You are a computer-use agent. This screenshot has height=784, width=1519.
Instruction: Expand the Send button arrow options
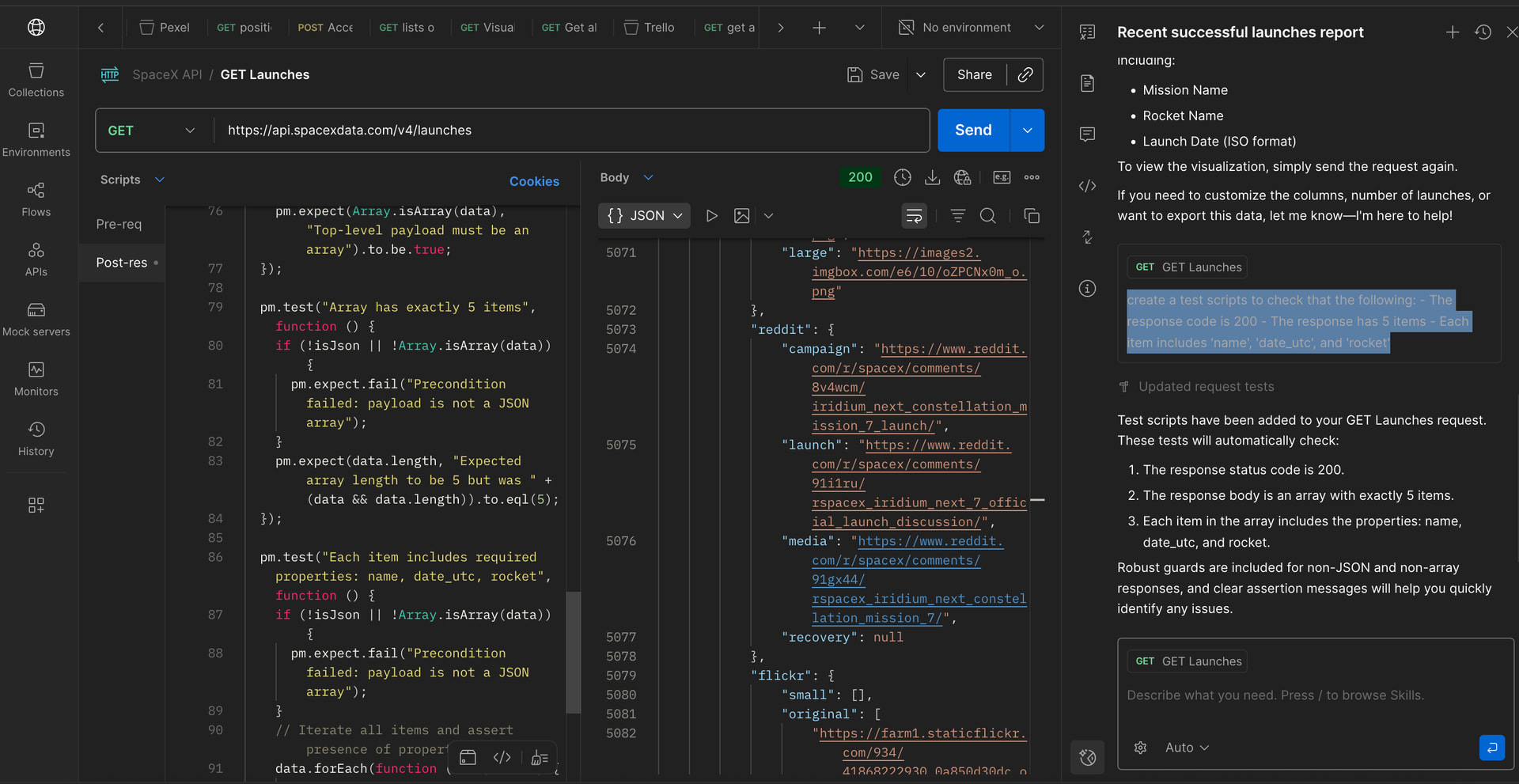point(1027,131)
